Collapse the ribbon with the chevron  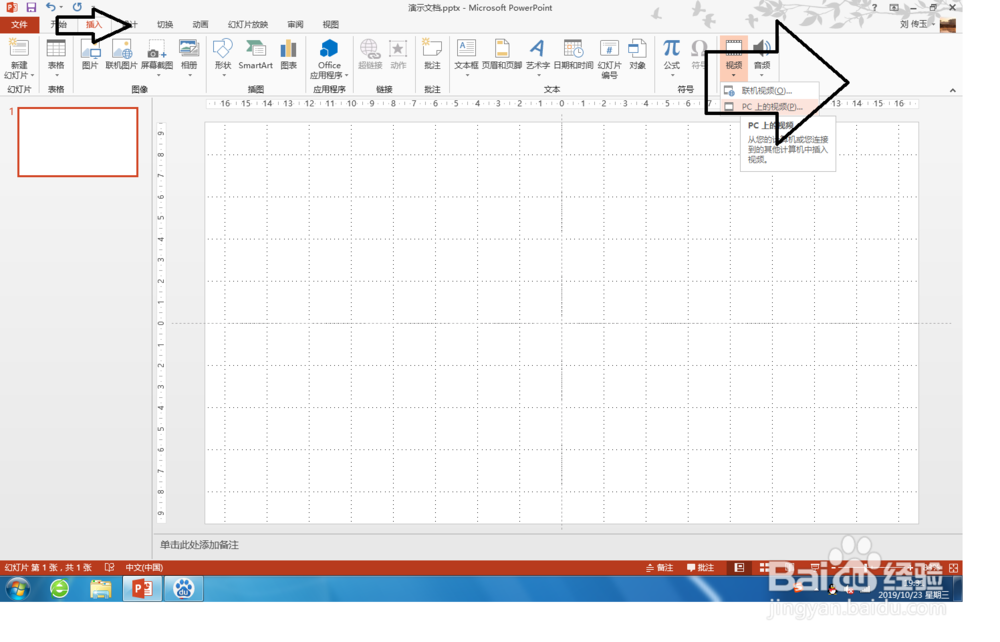point(953,91)
